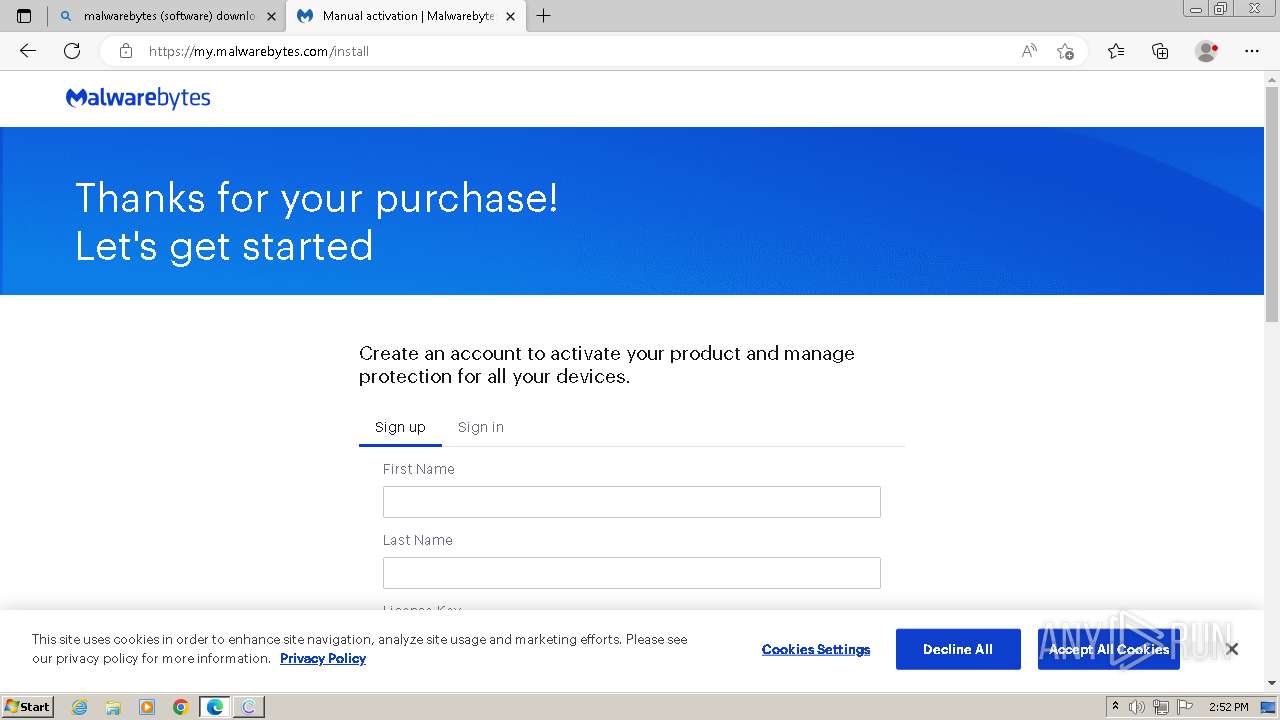Add this page to favorites star icon
Viewport: 1280px width, 720px height.
(x=1065, y=51)
